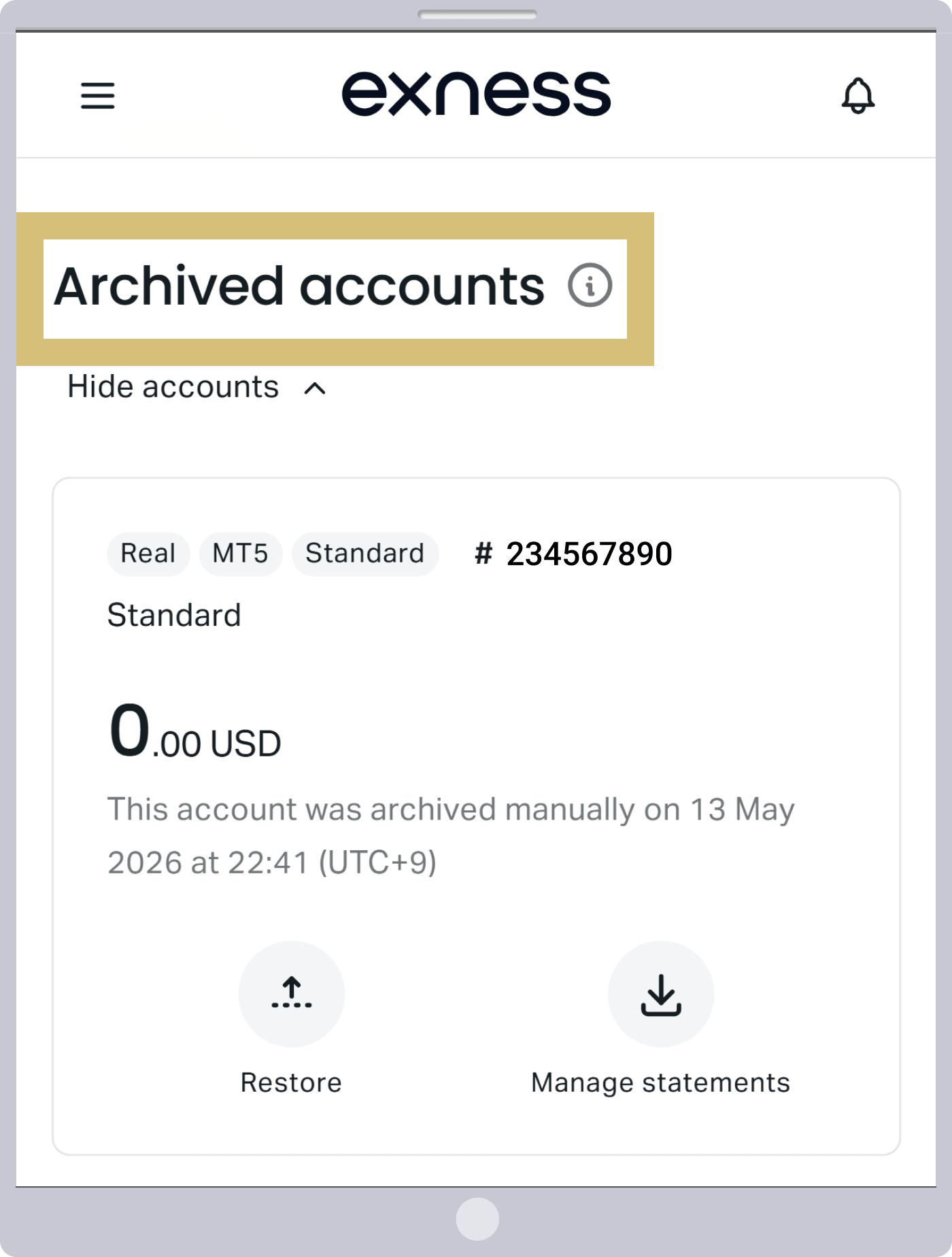952x1257 pixels.
Task: Click the Exness logo
Action: pyautogui.click(x=476, y=94)
